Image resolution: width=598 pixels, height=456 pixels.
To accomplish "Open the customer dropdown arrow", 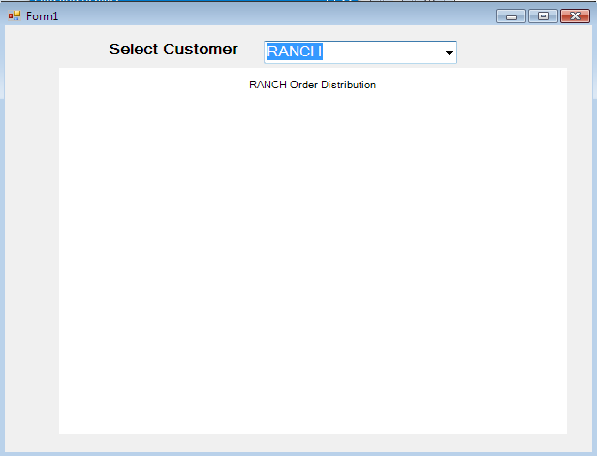I will tap(449, 52).
